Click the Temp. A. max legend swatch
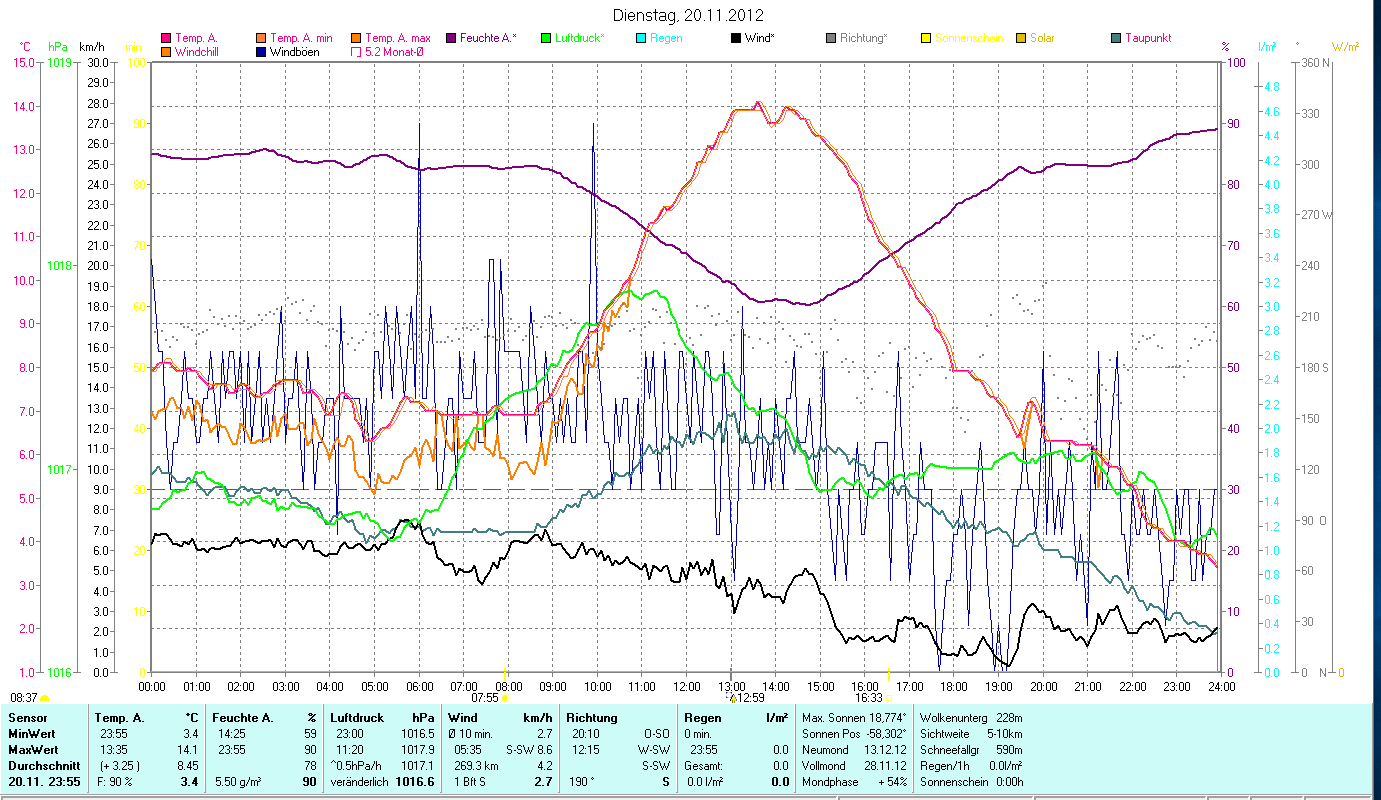Image resolution: width=1381 pixels, height=800 pixels. pyautogui.click(x=355, y=38)
